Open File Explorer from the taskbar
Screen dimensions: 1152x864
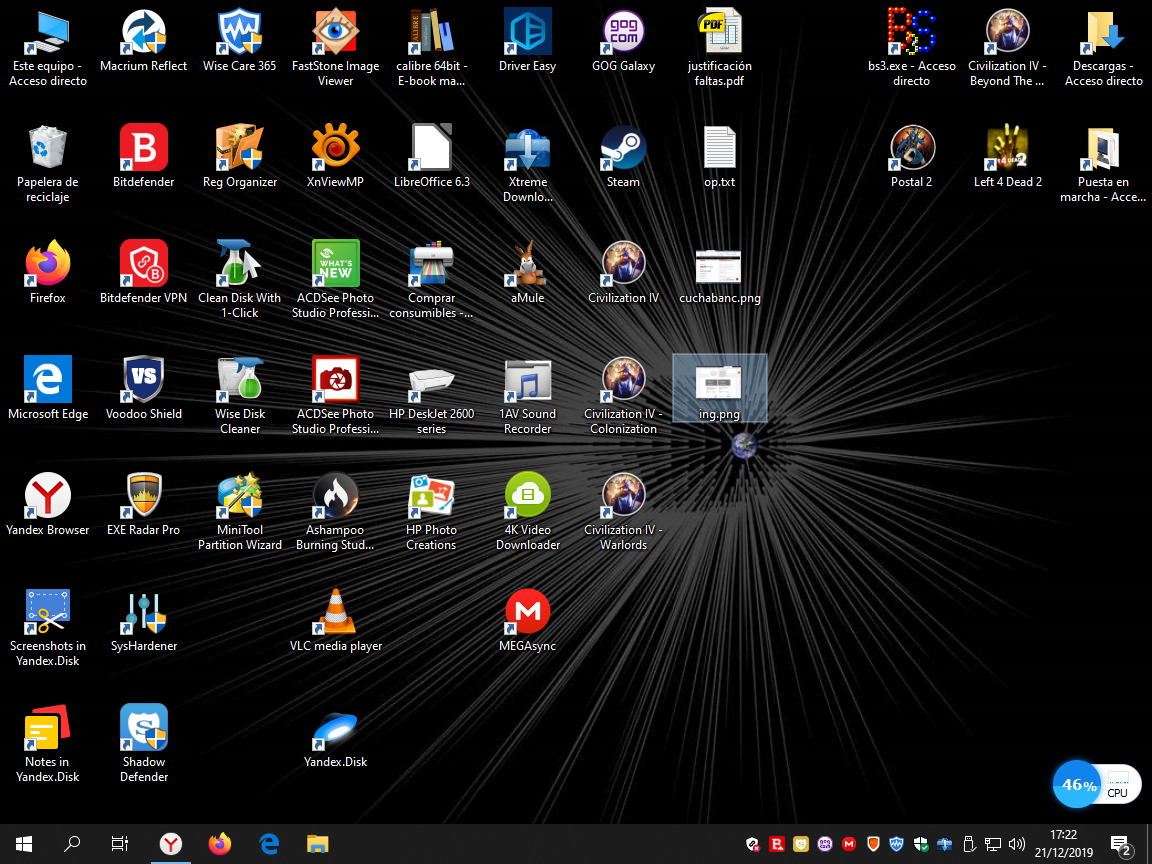coord(317,844)
